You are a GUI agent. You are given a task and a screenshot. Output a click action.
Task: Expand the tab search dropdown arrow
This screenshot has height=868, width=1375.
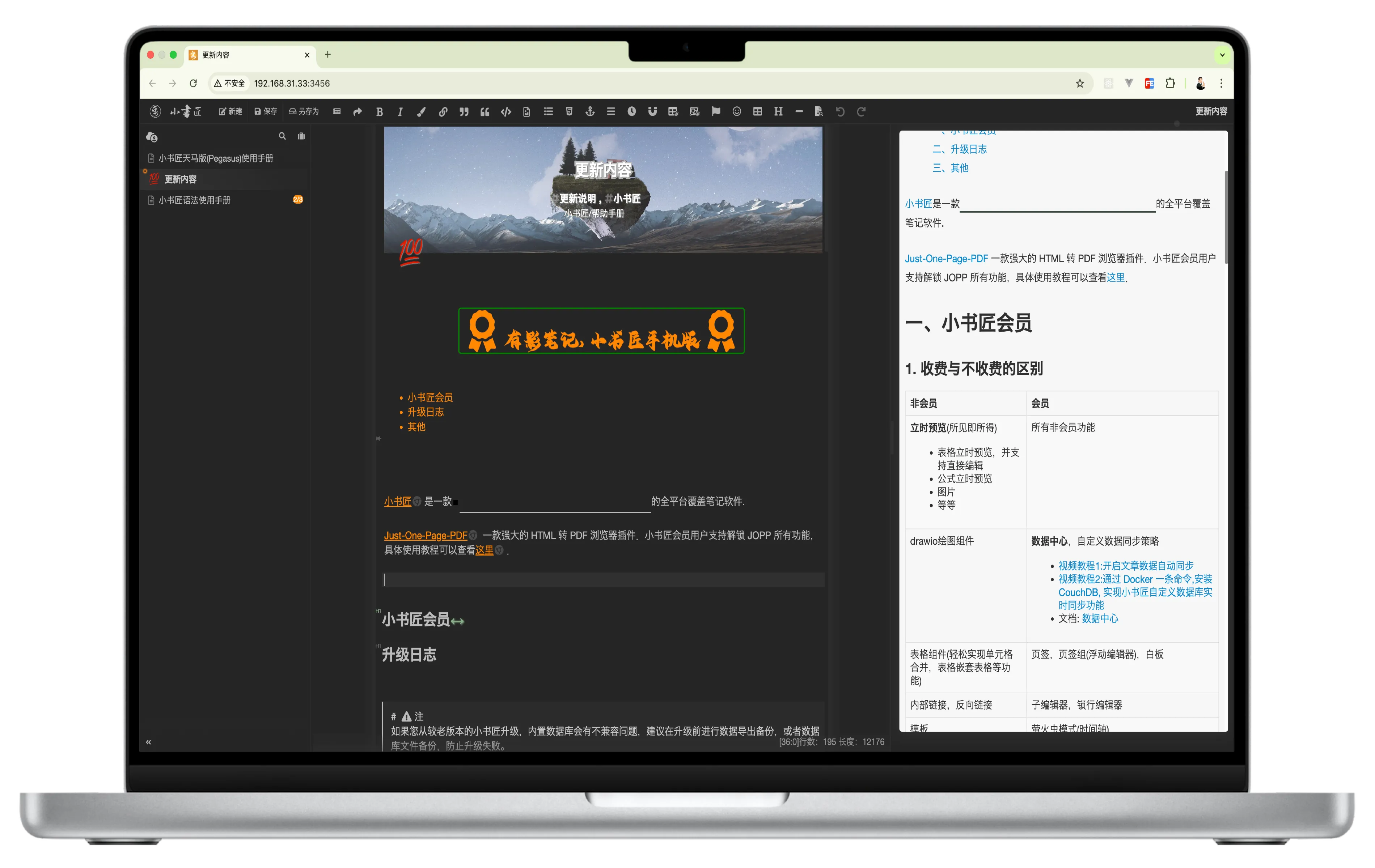(1222, 55)
